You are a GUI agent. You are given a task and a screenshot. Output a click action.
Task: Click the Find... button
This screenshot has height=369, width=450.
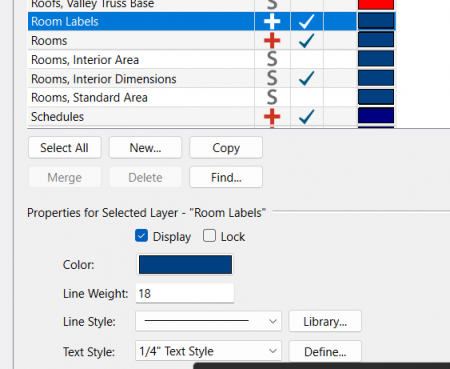pyautogui.click(x=226, y=177)
